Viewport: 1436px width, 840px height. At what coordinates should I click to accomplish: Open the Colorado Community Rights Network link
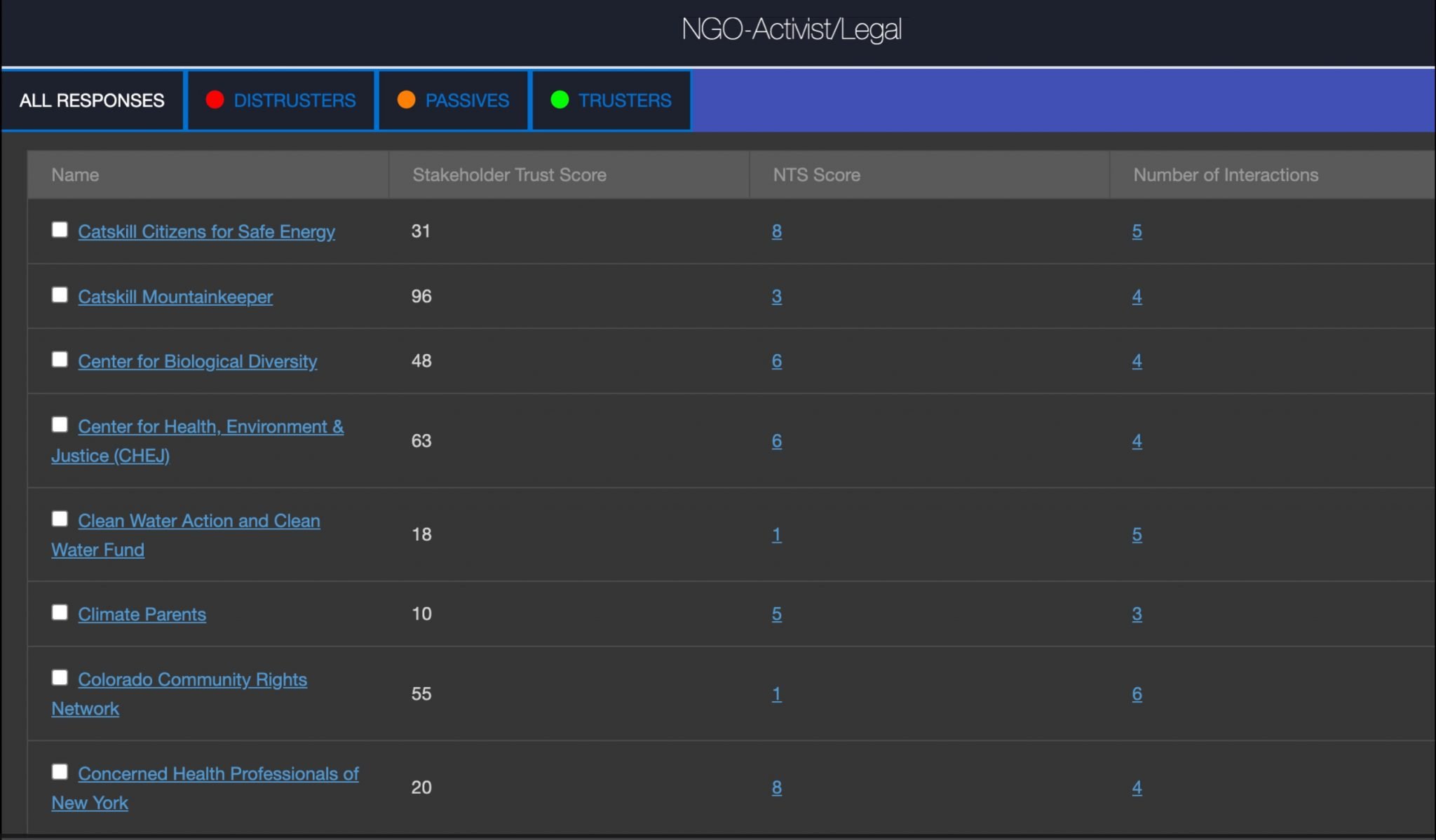coord(179,694)
